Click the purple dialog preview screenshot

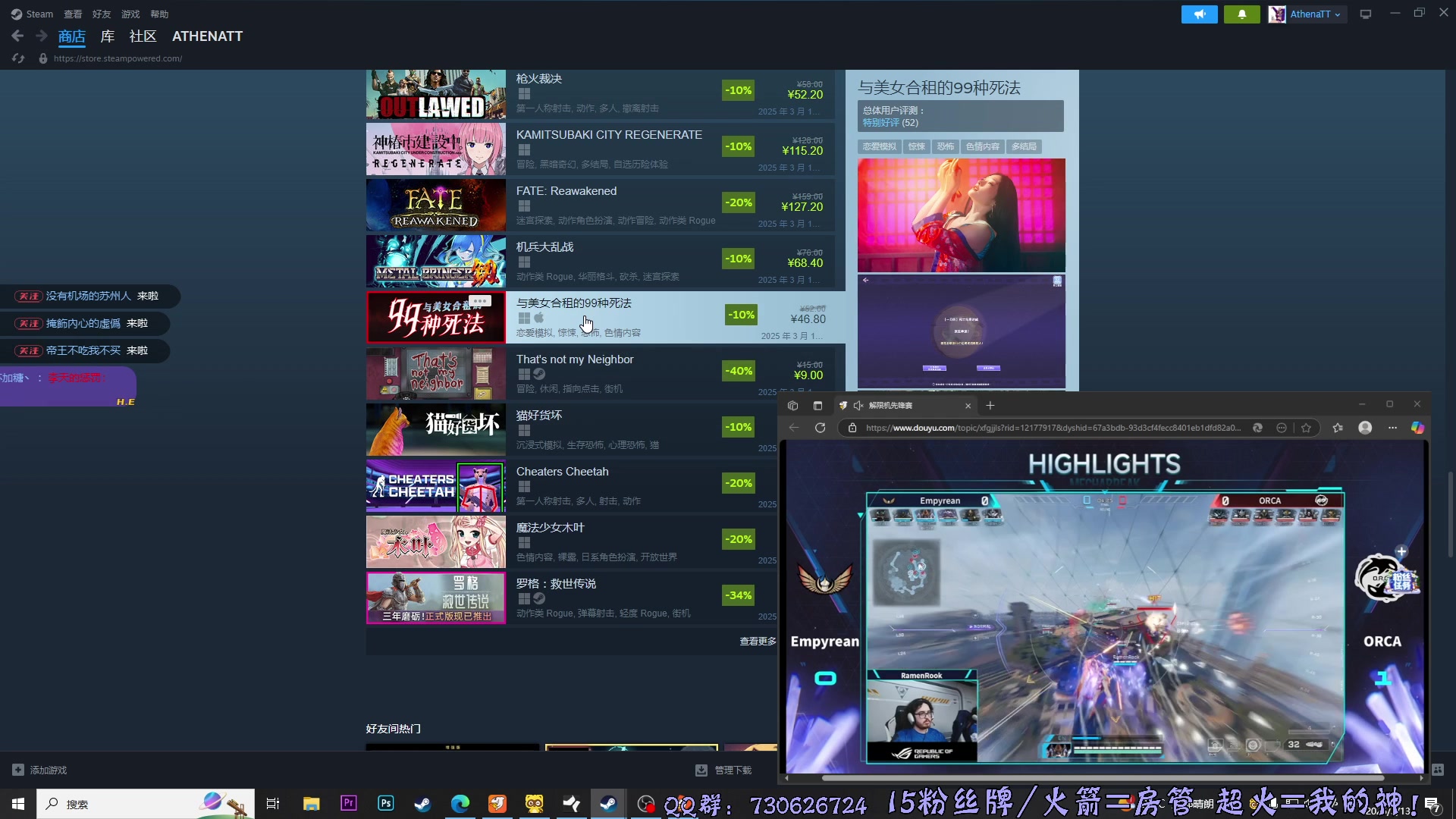(x=961, y=332)
